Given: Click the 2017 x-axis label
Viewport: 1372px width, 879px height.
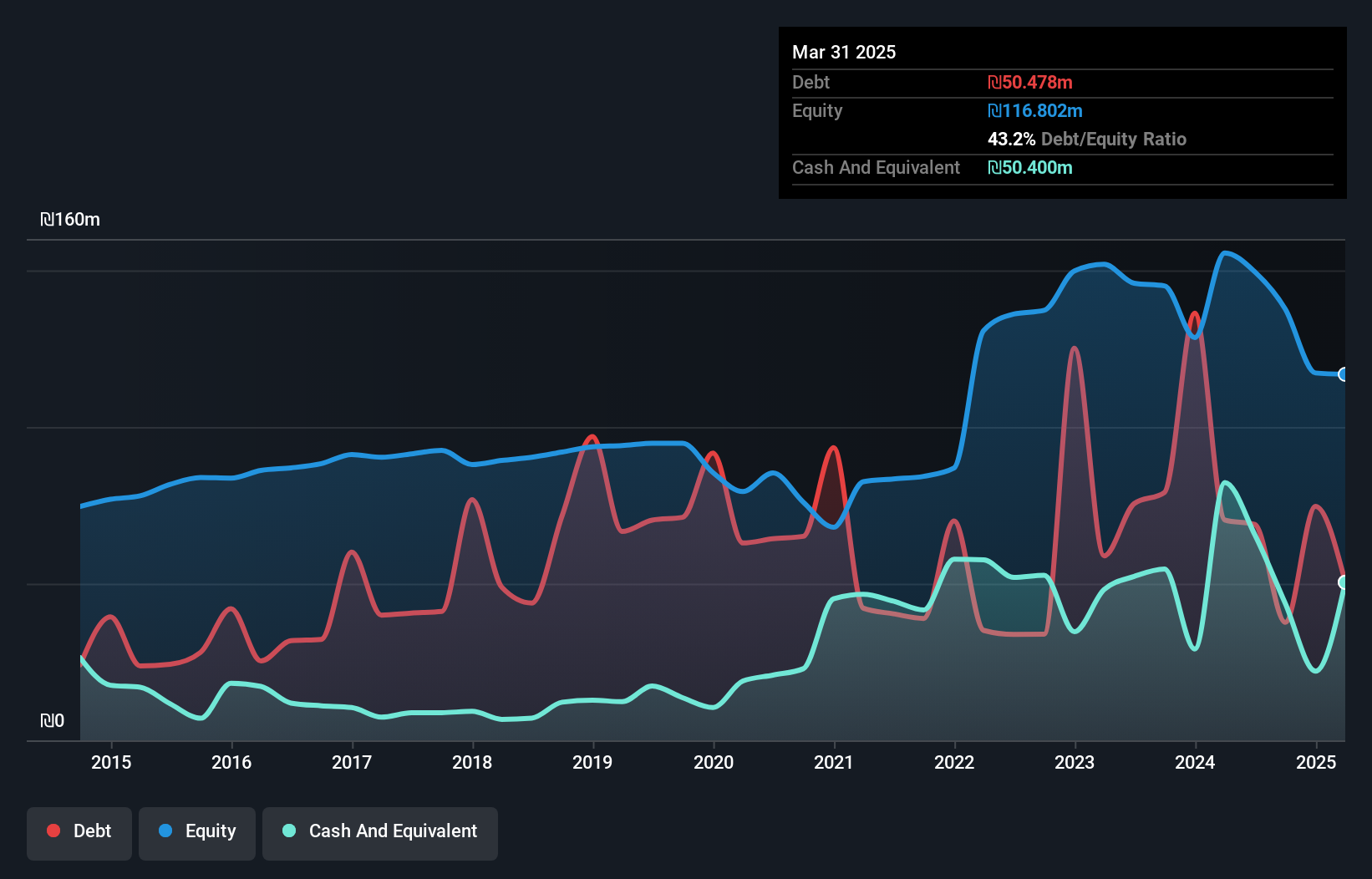Looking at the screenshot, I should point(352,762).
